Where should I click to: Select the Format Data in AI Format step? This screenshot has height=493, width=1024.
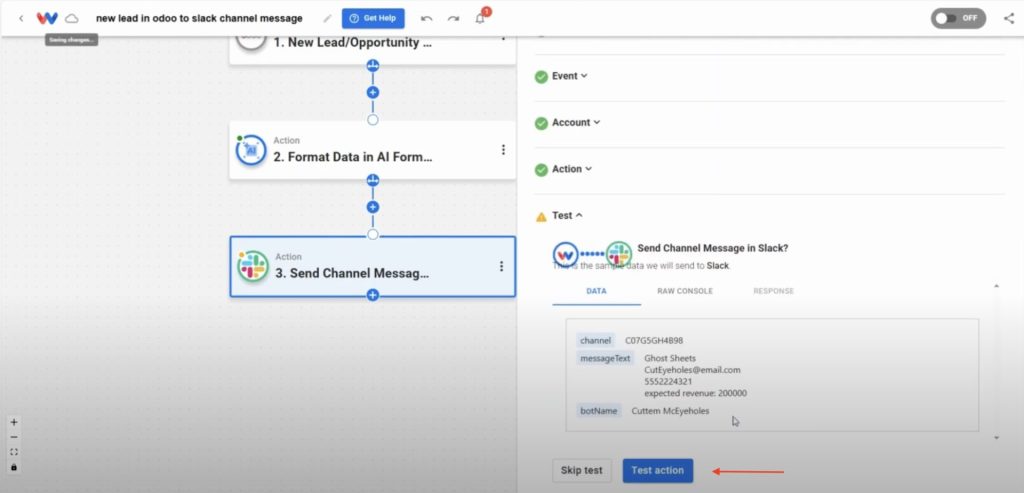click(x=372, y=150)
